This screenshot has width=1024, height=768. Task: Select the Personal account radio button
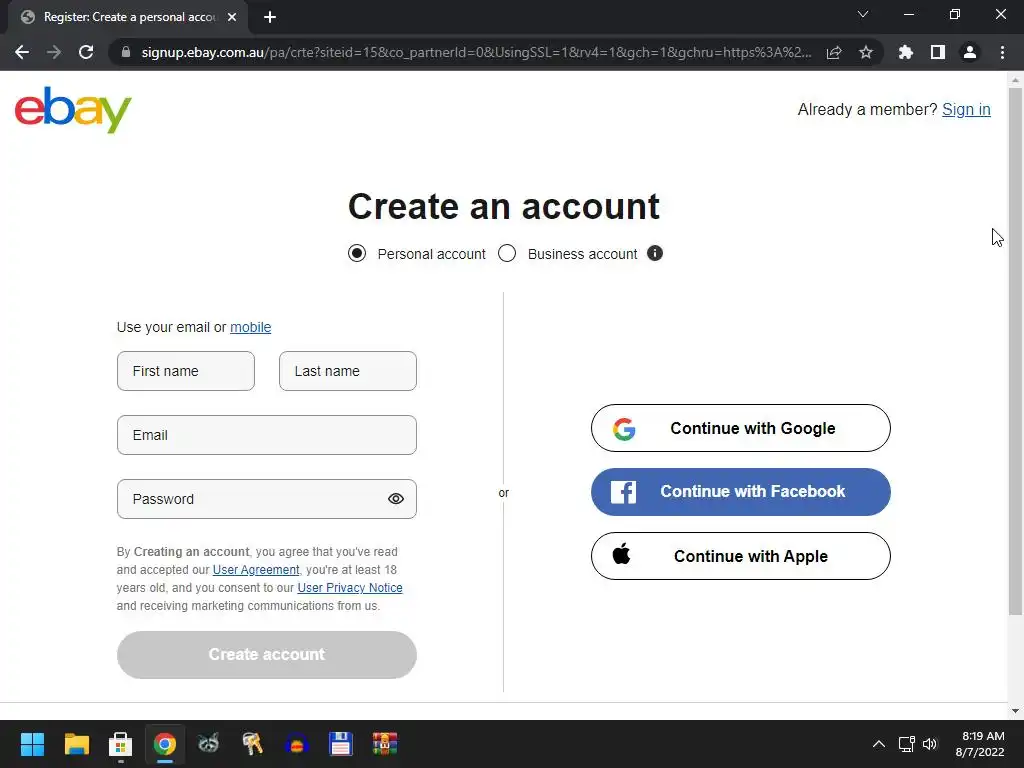point(357,253)
